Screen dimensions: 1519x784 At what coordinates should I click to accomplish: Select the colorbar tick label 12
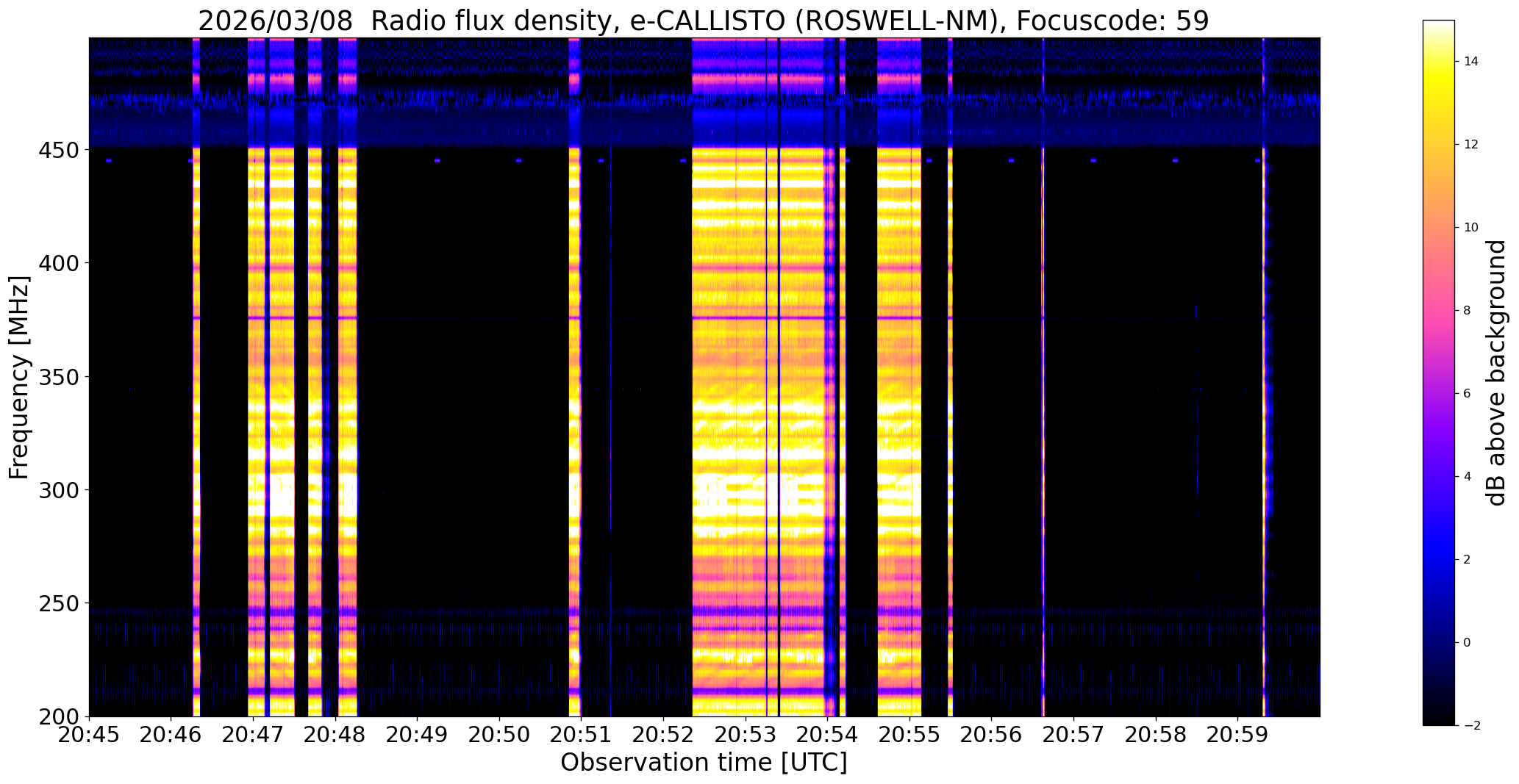(1471, 144)
